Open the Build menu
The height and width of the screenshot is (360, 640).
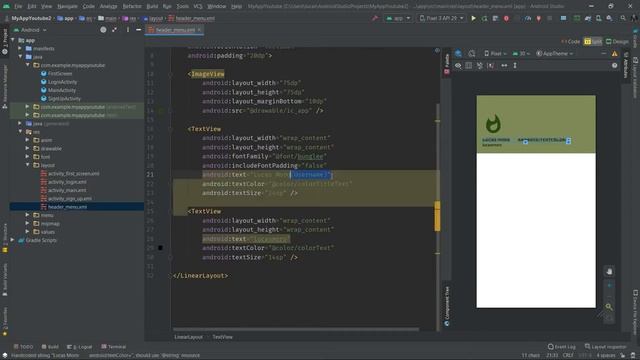coord(152,6)
